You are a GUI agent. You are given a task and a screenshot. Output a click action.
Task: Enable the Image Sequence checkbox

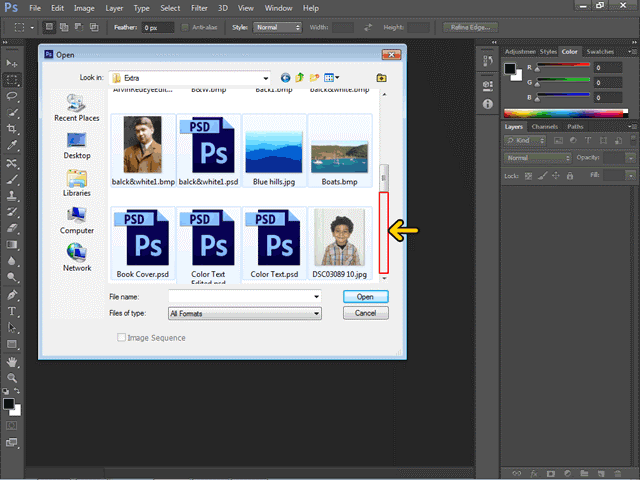pyautogui.click(x=121, y=337)
